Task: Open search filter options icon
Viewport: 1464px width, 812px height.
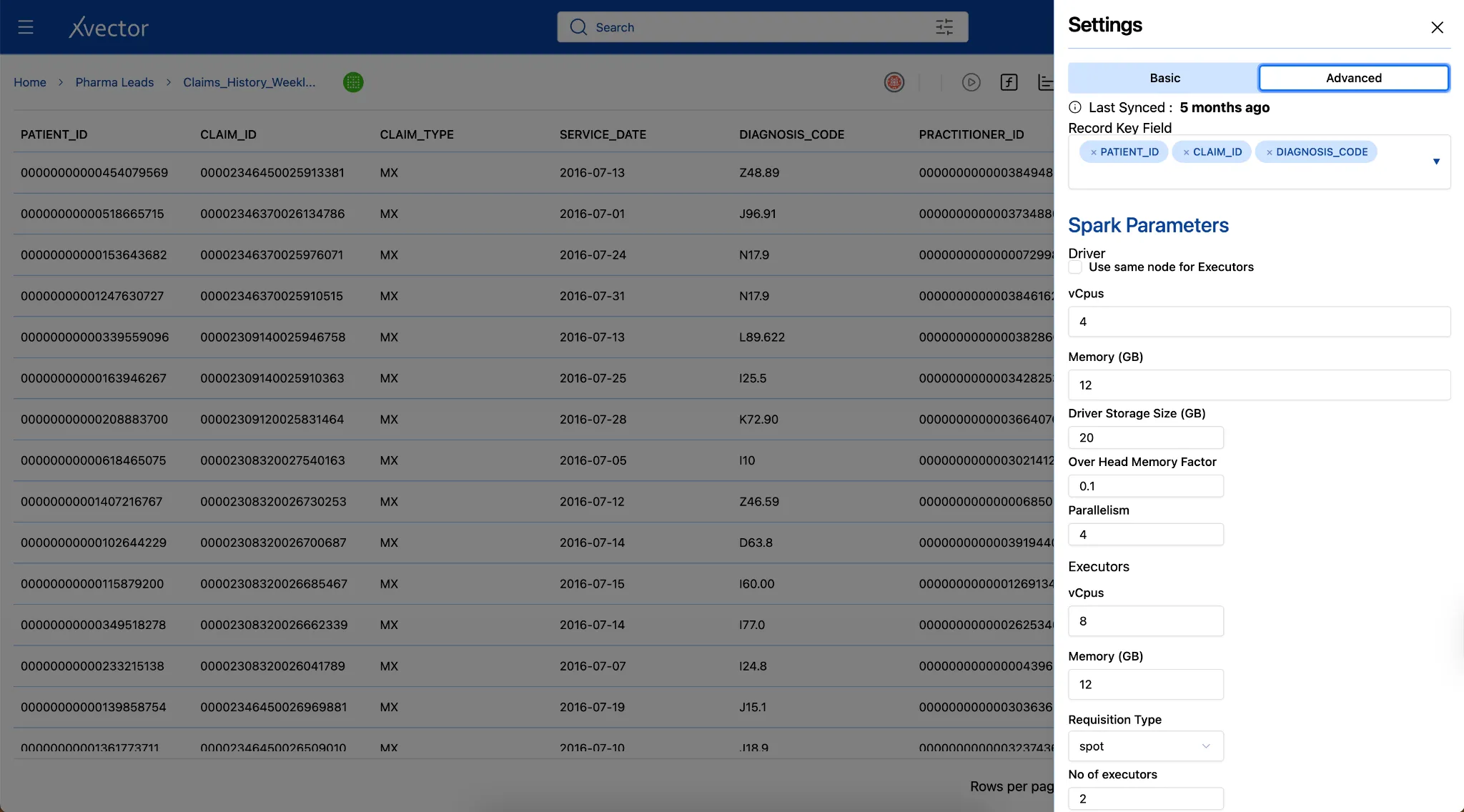Action: (x=944, y=27)
